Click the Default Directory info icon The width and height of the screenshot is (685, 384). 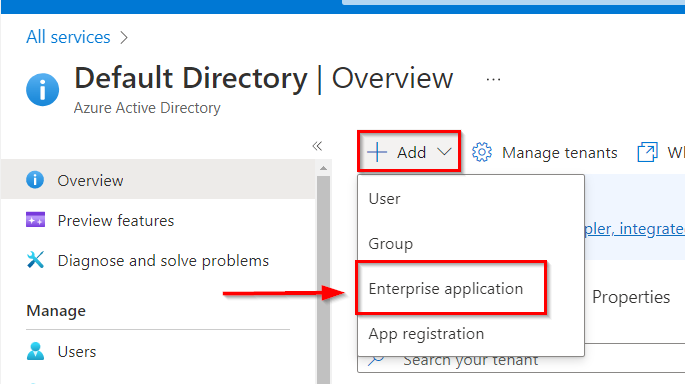[x=42, y=90]
